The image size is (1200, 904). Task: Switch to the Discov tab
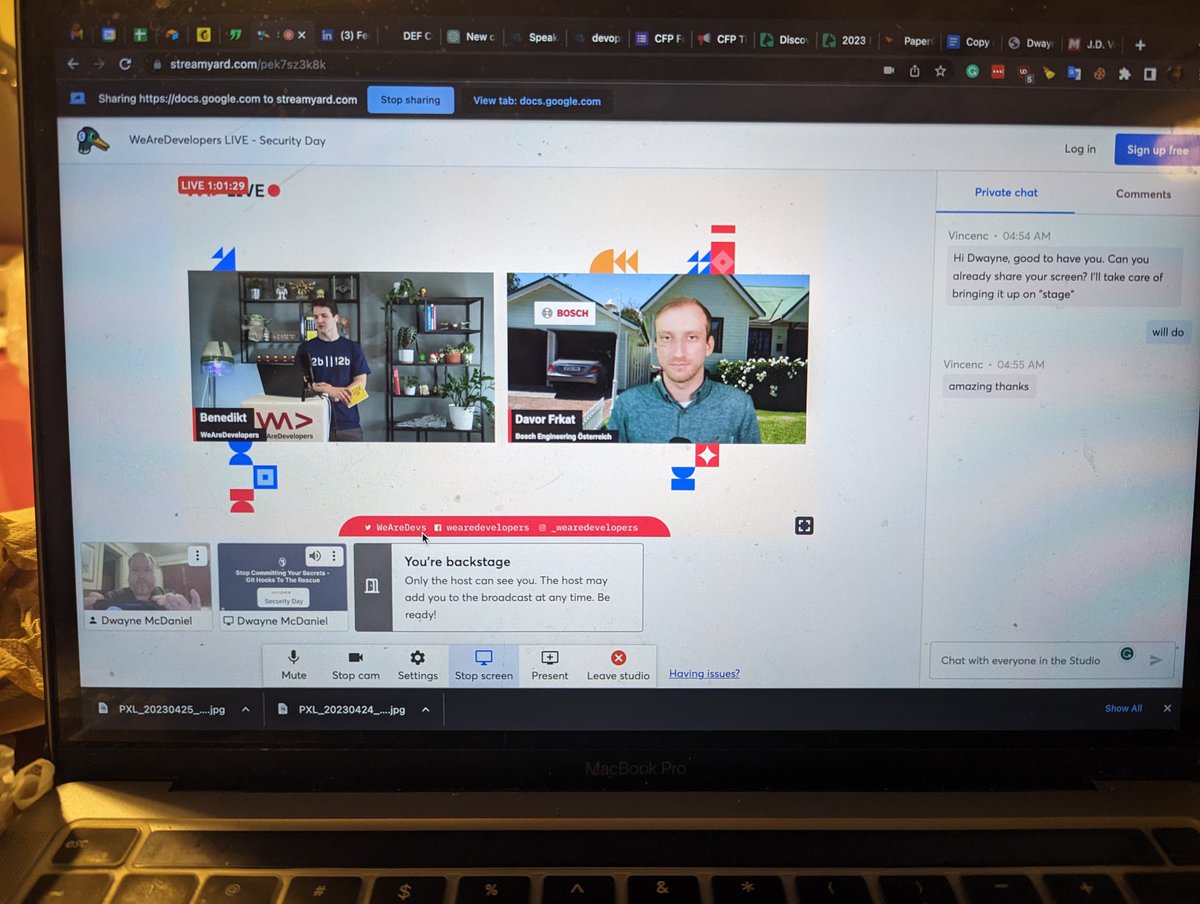coord(785,40)
